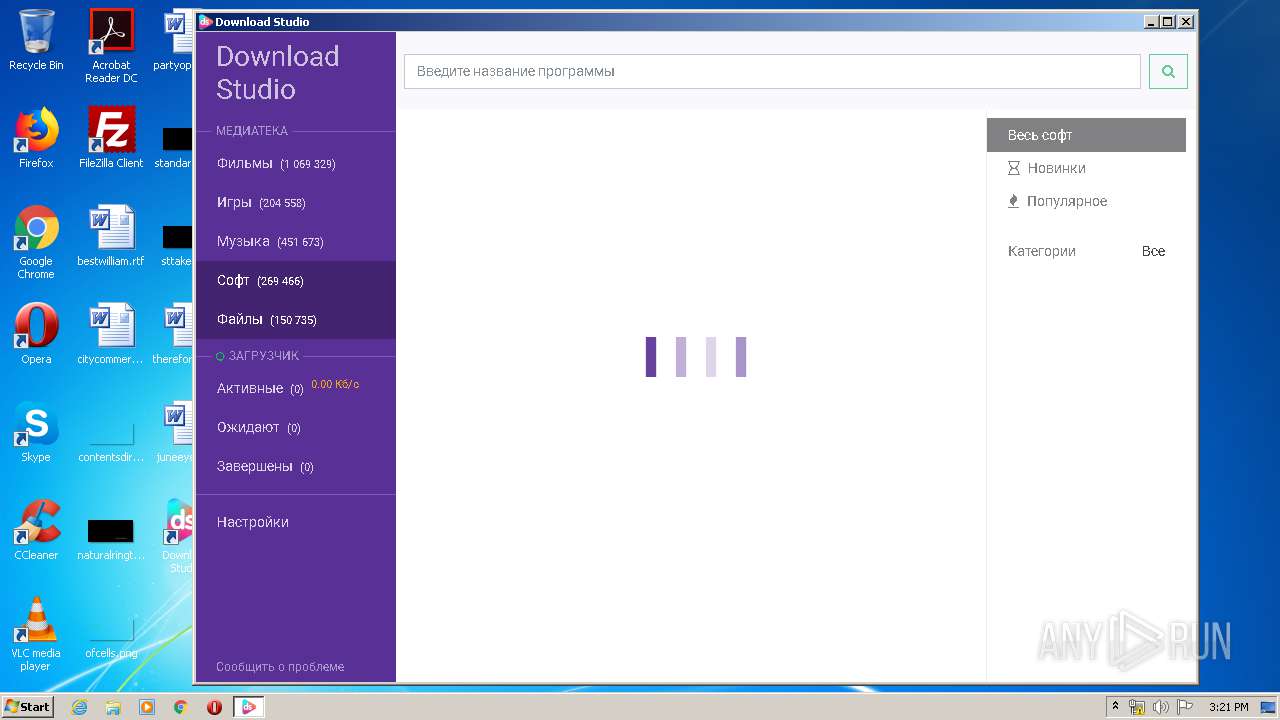The image size is (1280, 720).
Task: Show Завершены completed downloads
Action: [x=296, y=466]
